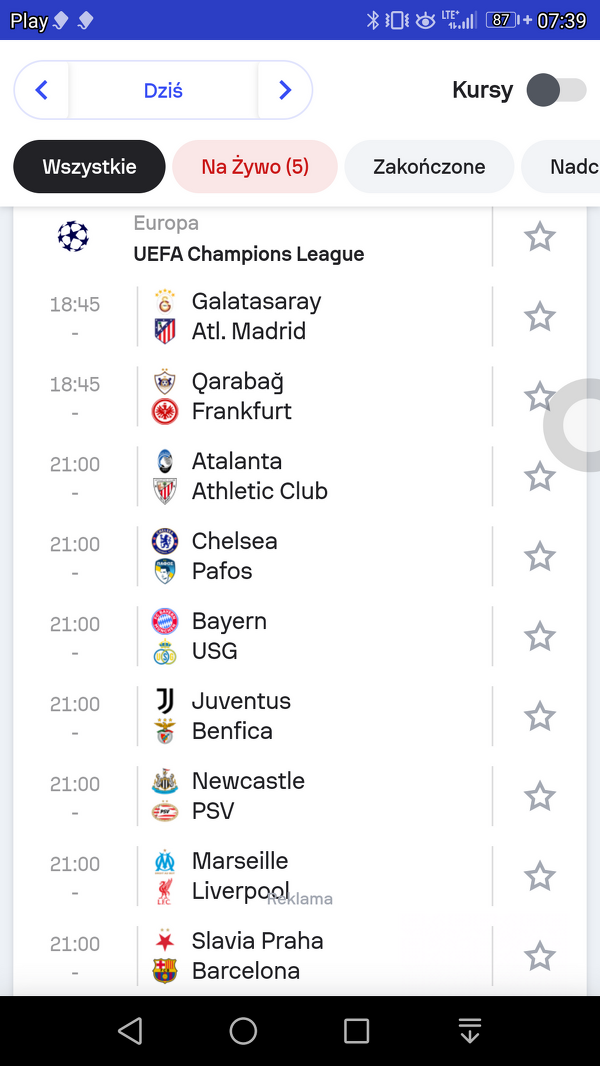
Task: Select the Wszystkie filter tab
Action: [89, 167]
